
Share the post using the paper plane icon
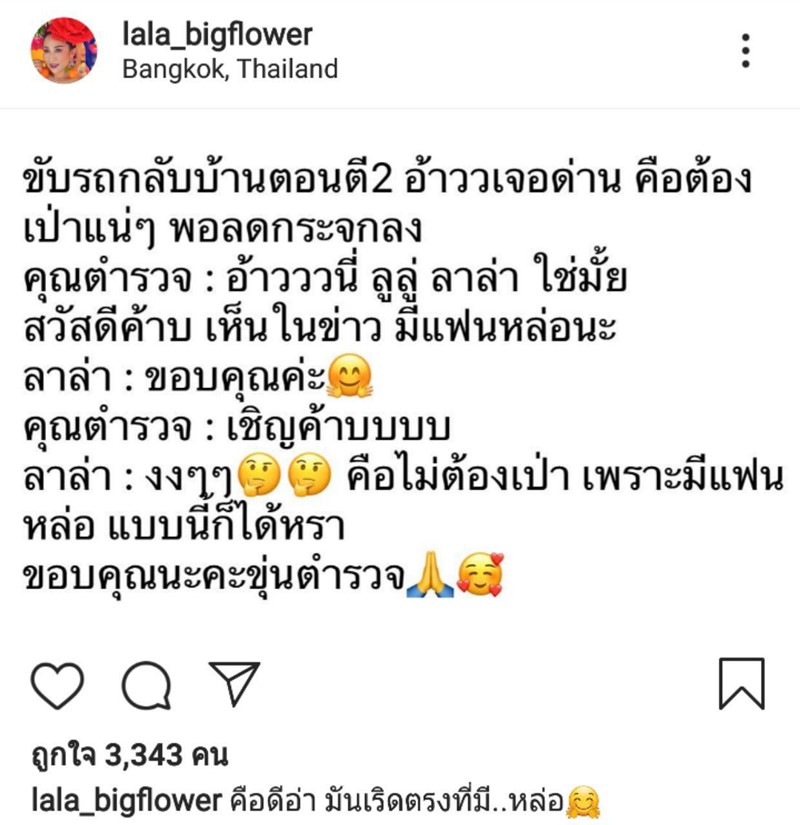pyautogui.click(x=235, y=683)
